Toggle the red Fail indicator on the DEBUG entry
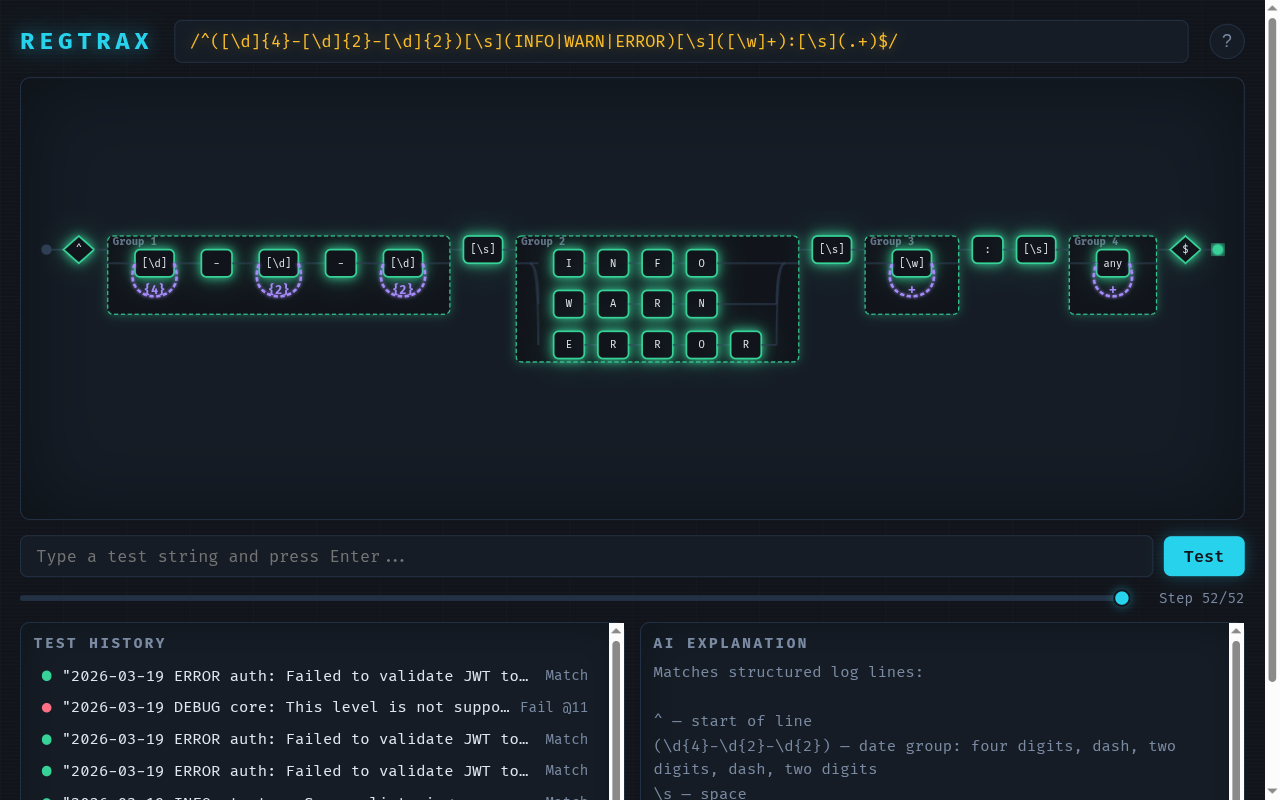The image size is (1280, 800). click(46, 707)
